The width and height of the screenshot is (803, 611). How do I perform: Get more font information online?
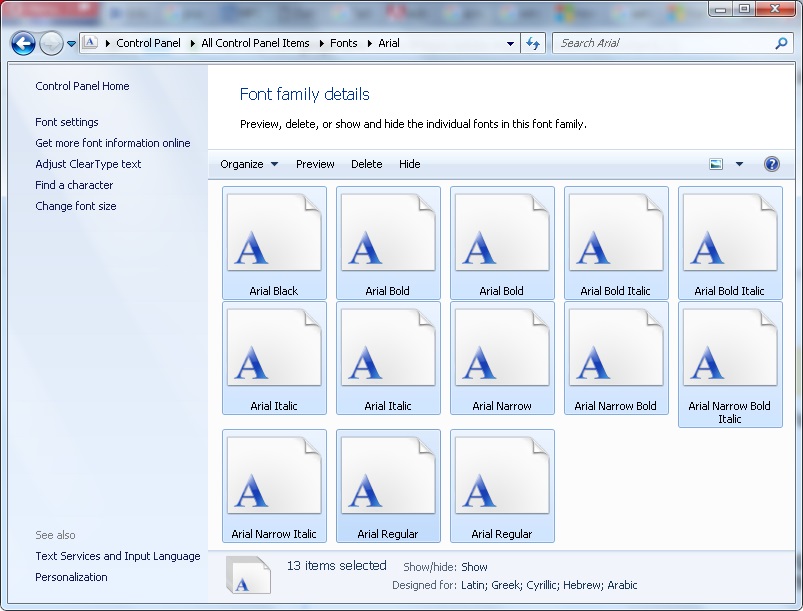click(113, 143)
